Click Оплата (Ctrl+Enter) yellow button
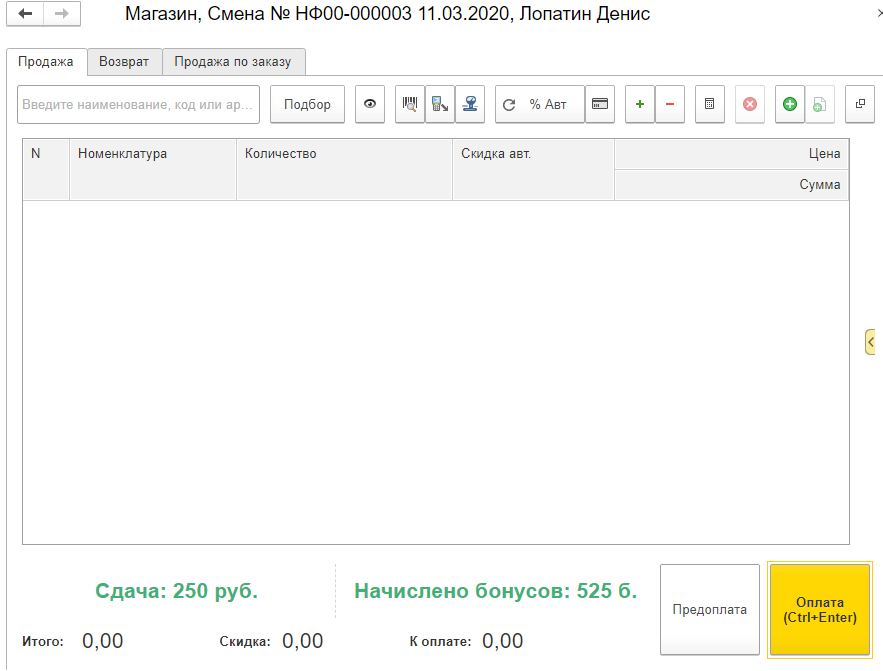The image size is (883, 671). [x=820, y=610]
